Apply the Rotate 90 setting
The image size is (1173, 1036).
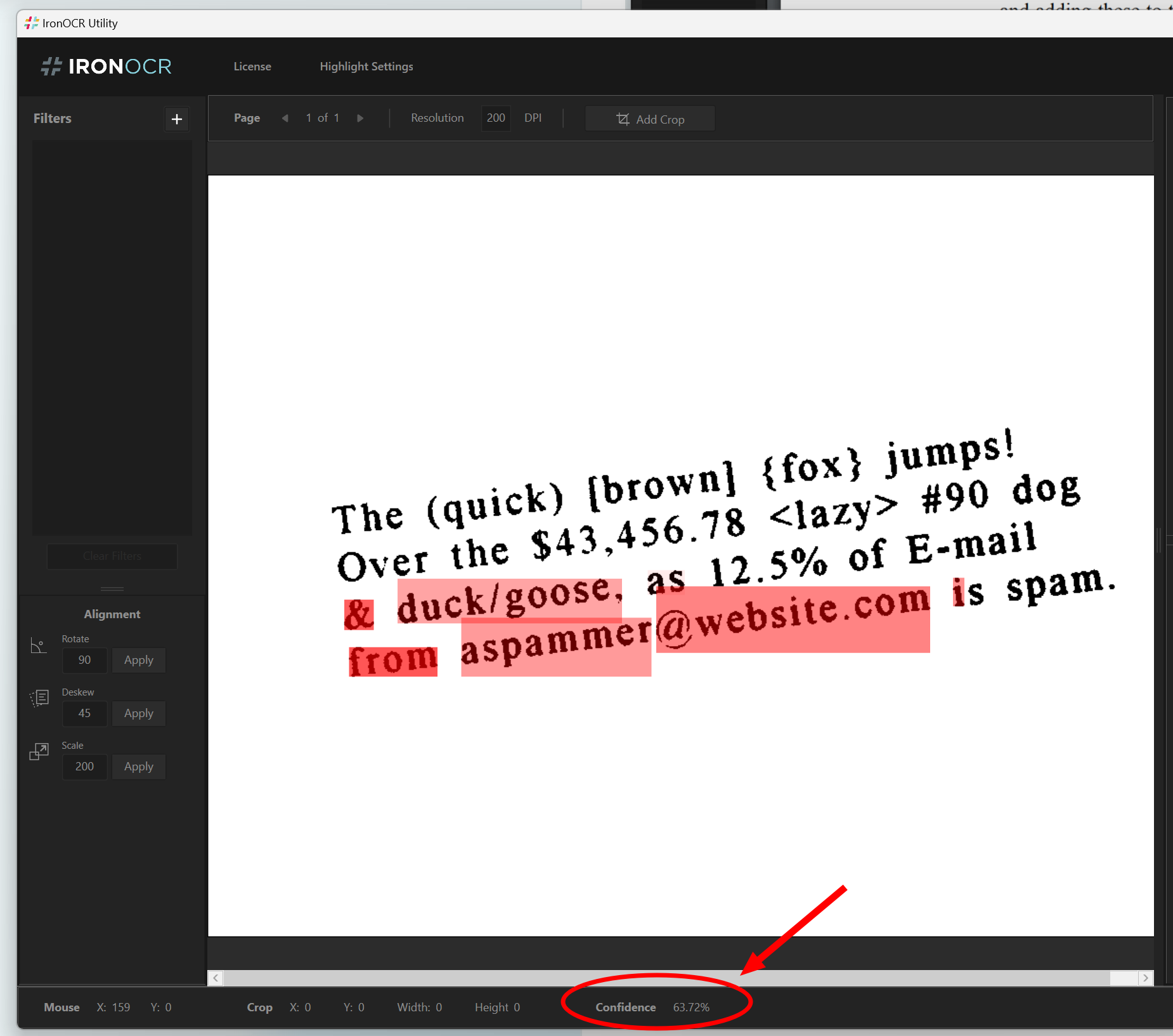(139, 660)
